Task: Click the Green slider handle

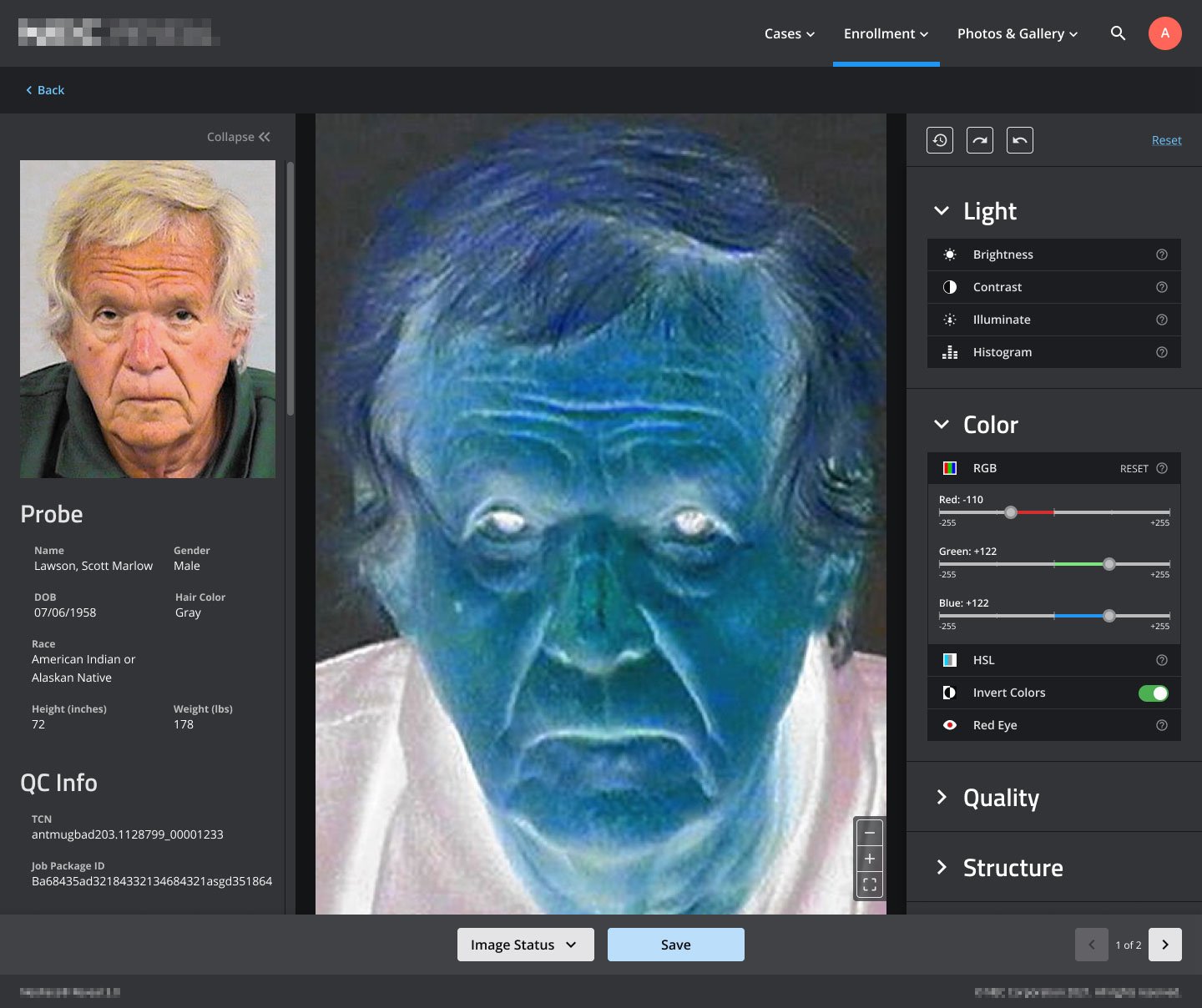Action: pos(1109,564)
